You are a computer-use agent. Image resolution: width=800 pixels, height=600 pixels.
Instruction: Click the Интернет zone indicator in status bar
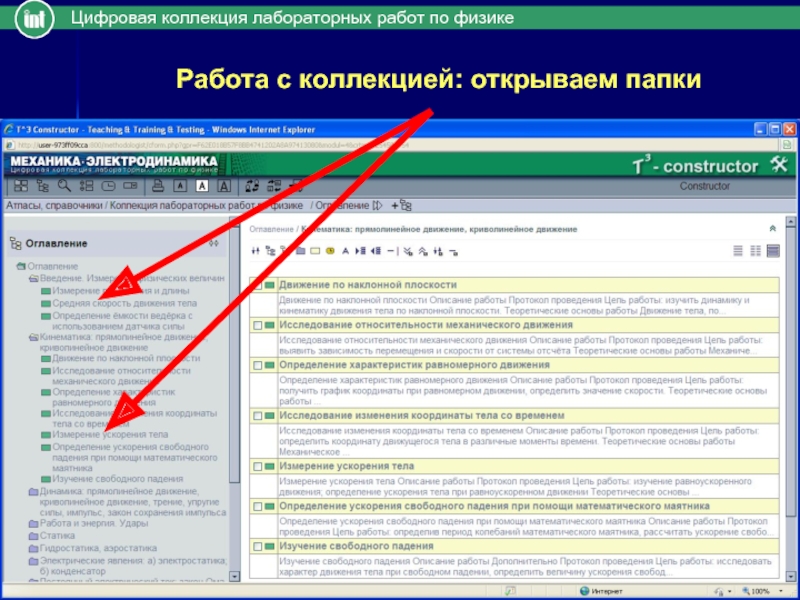pos(601,591)
